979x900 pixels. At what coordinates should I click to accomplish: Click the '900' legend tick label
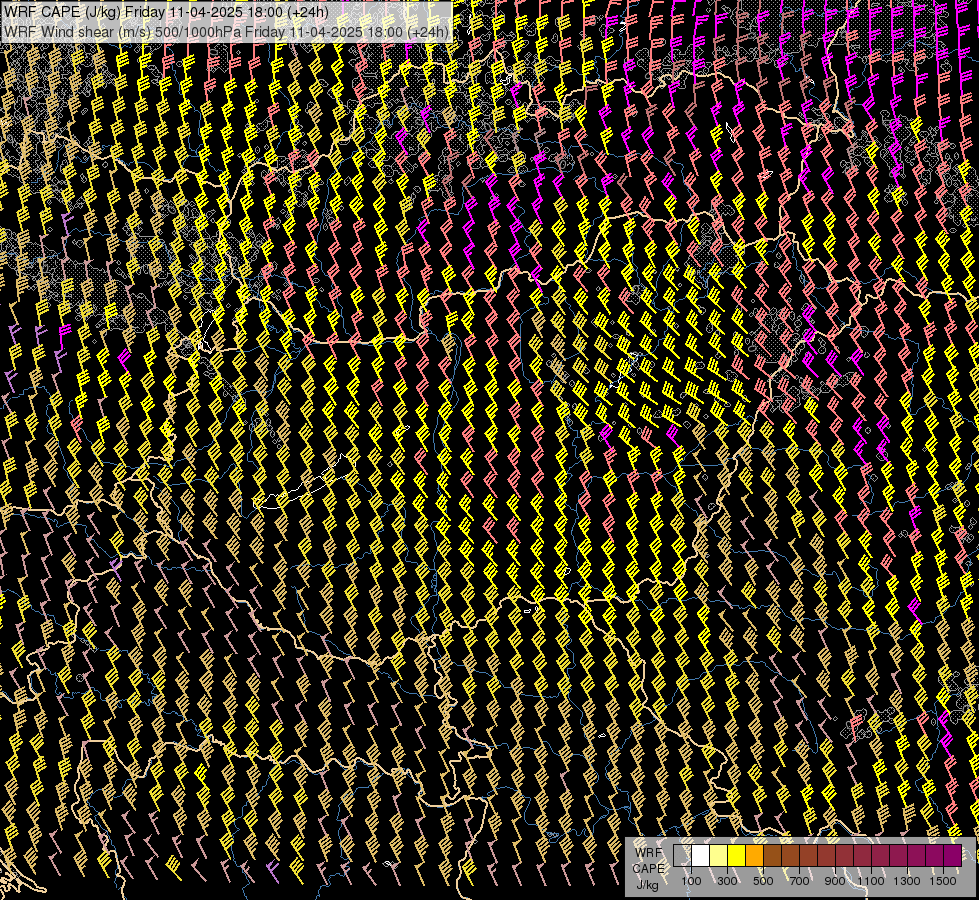(x=835, y=881)
